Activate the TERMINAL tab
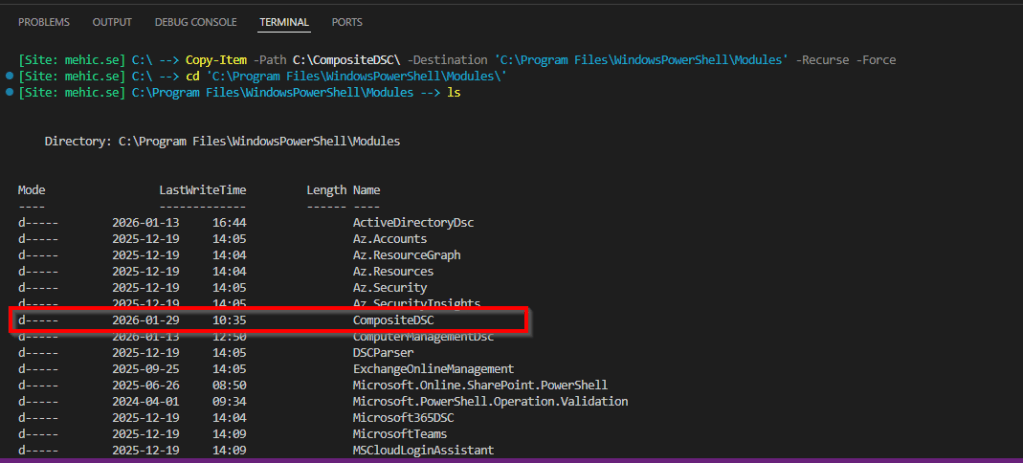The height and width of the screenshot is (463, 1023). point(284,22)
